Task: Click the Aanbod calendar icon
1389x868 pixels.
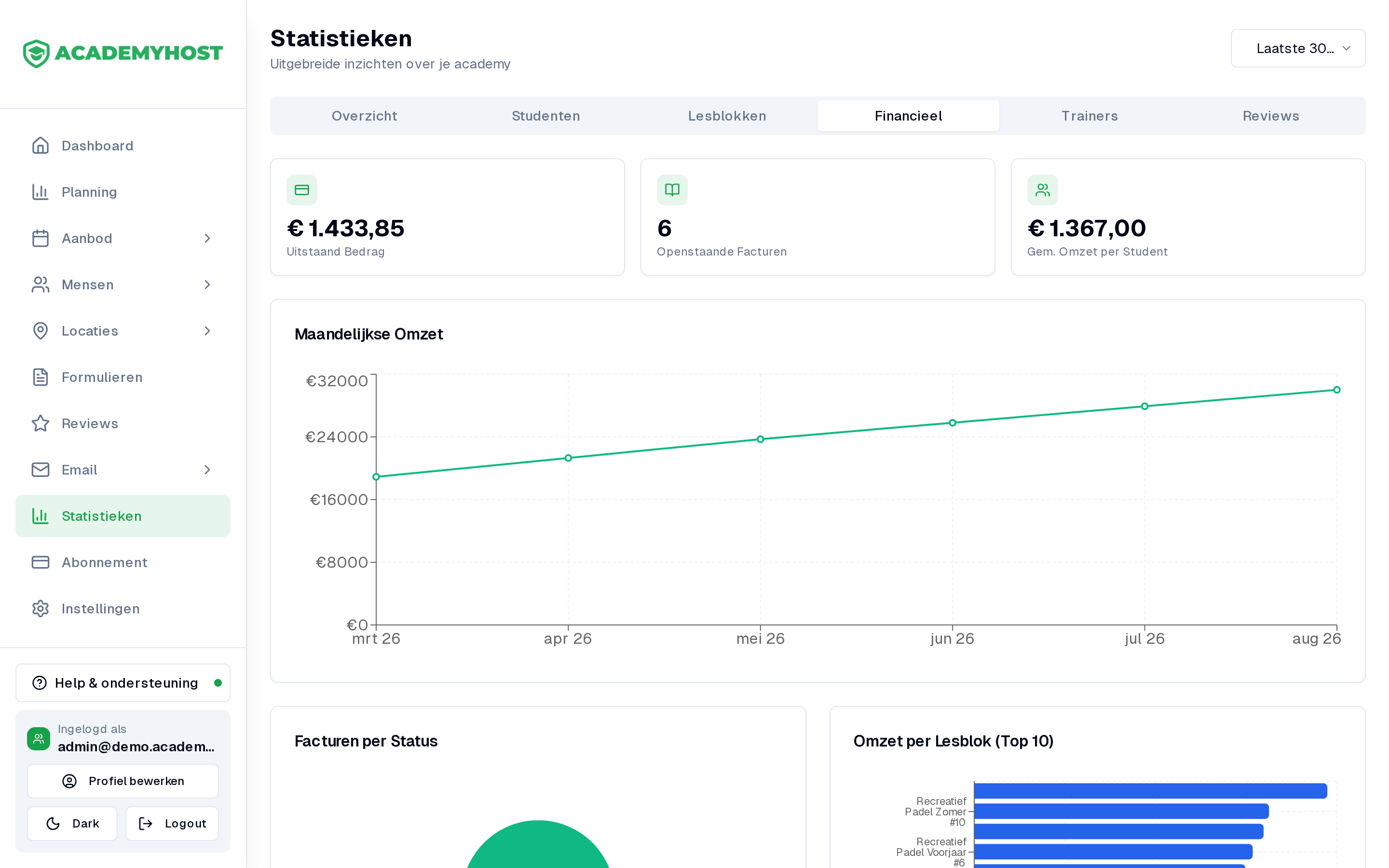Action: (40, 238)
